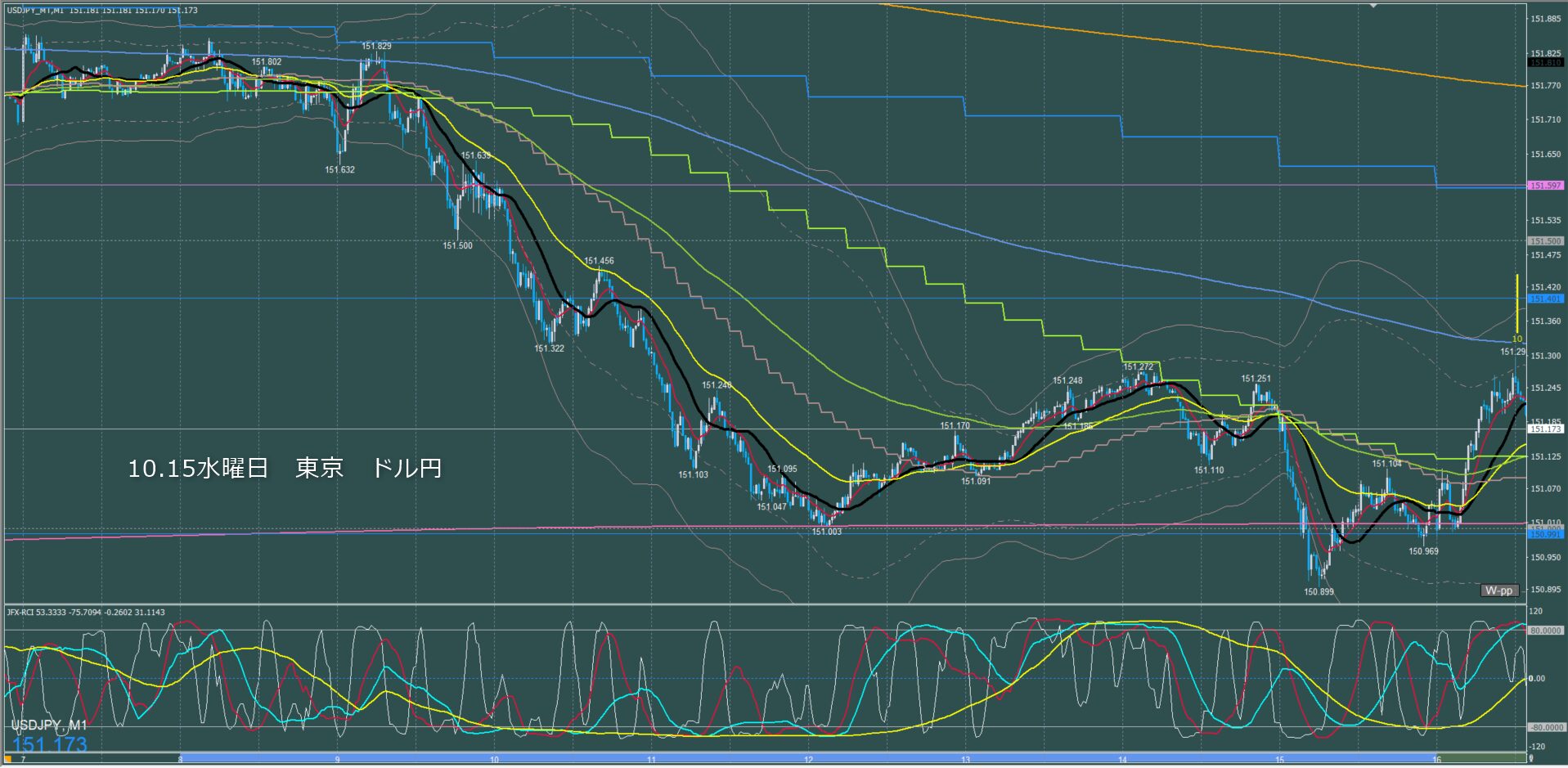1568x768 pixels.
Task: Click the Japanese date text annotation on chart
Action: (x=285, y=468)
